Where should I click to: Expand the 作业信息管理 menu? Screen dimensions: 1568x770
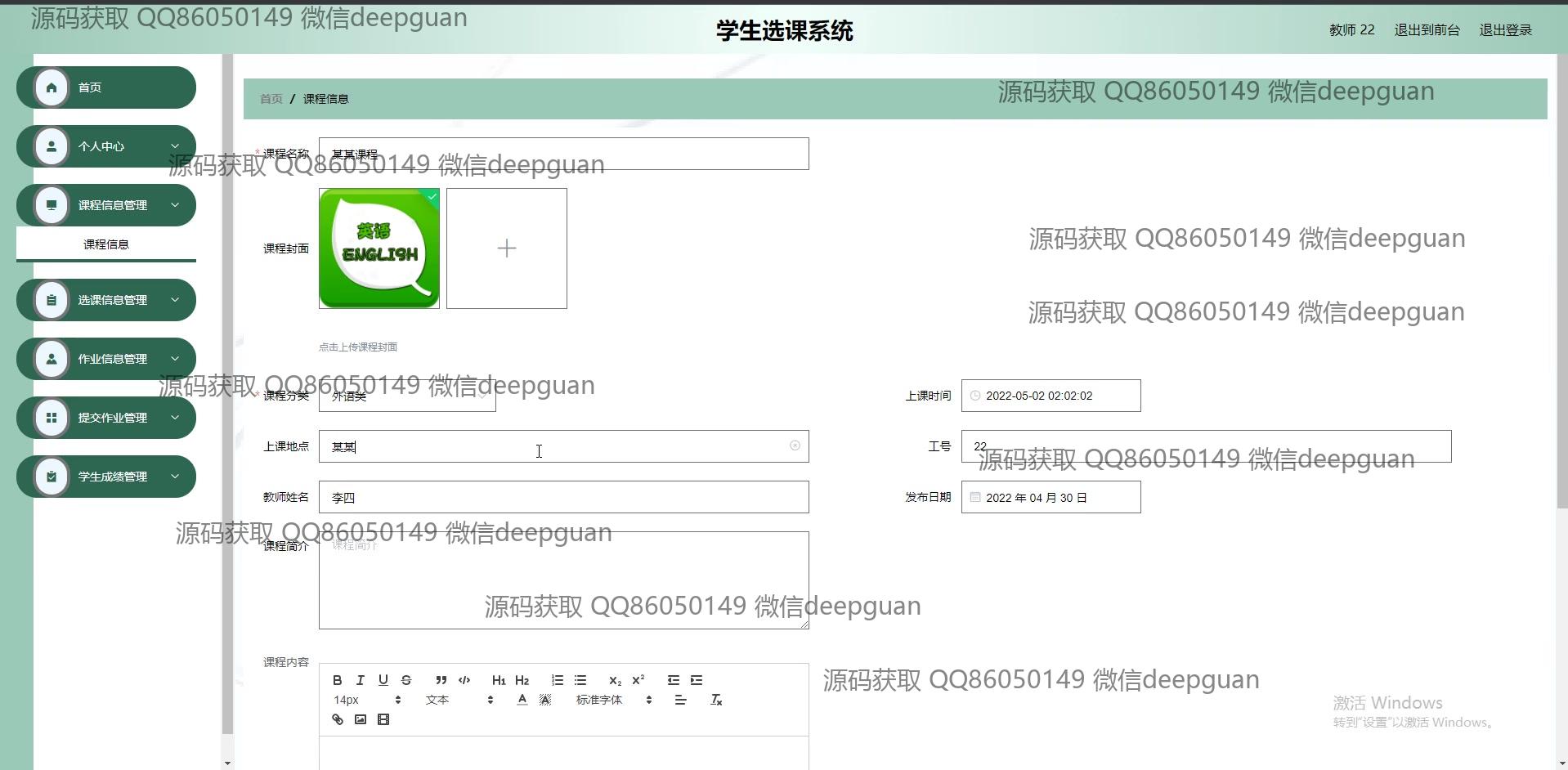coord(106,359)
